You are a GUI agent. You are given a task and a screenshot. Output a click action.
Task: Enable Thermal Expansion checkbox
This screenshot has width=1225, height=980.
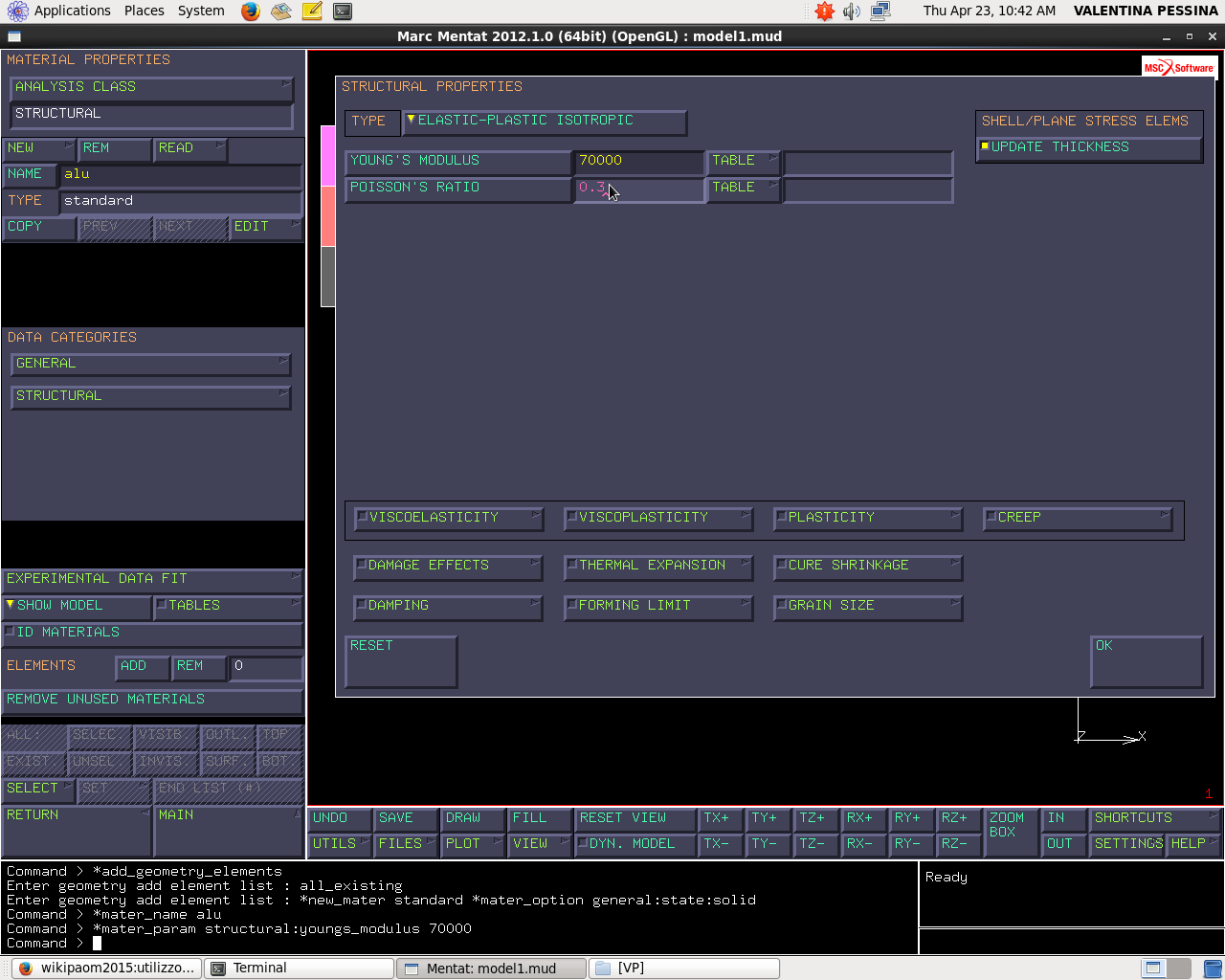click(x=657, y=567)
